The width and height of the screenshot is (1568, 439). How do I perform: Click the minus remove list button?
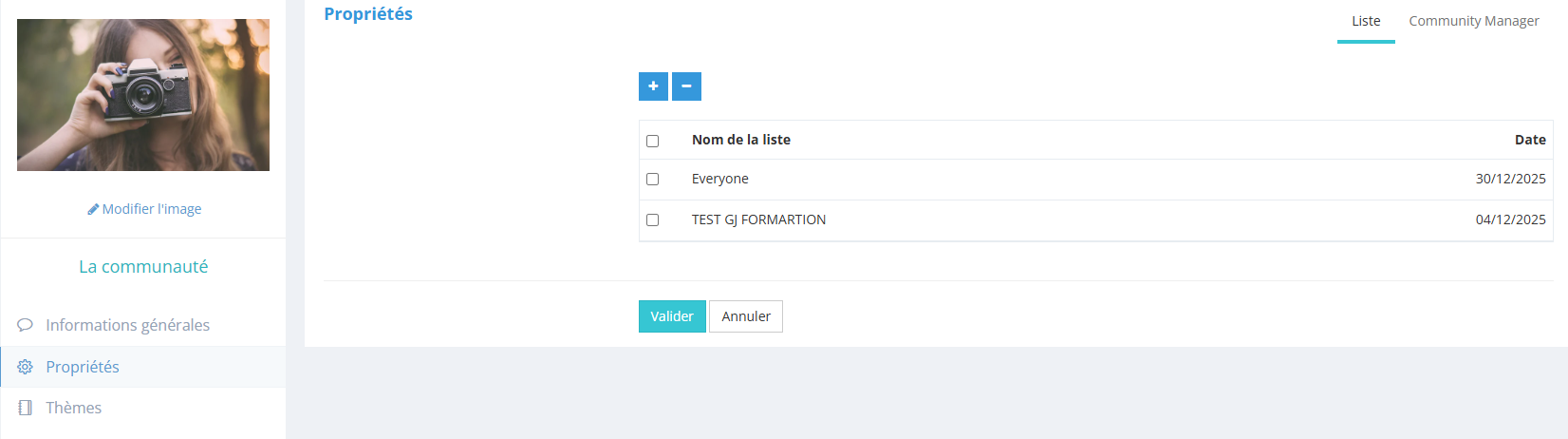coord(686,86)
